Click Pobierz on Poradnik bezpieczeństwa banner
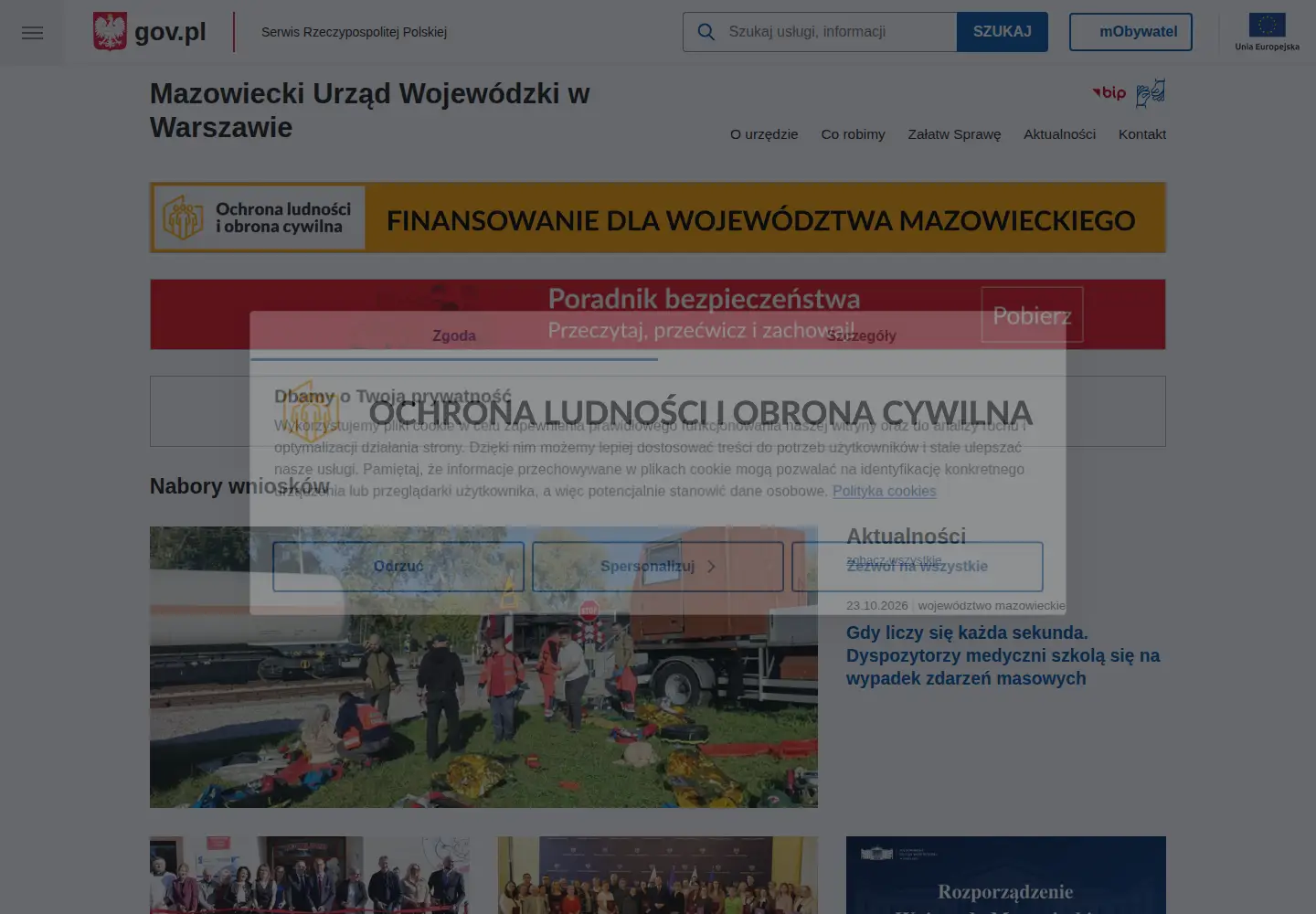Image resolution: width=1316 pixels, height=914 pixels. [1032, 315]
